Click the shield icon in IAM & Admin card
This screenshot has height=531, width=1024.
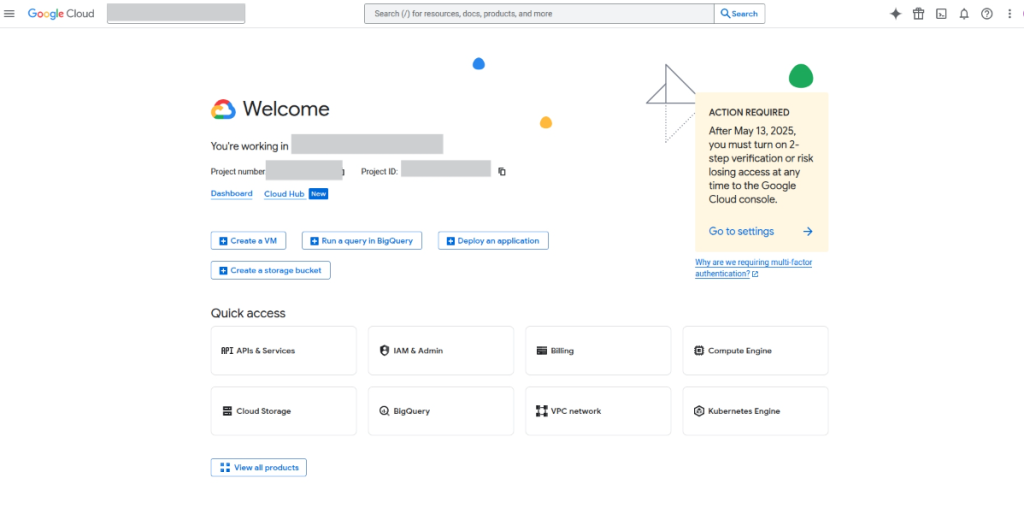point(384,351)
